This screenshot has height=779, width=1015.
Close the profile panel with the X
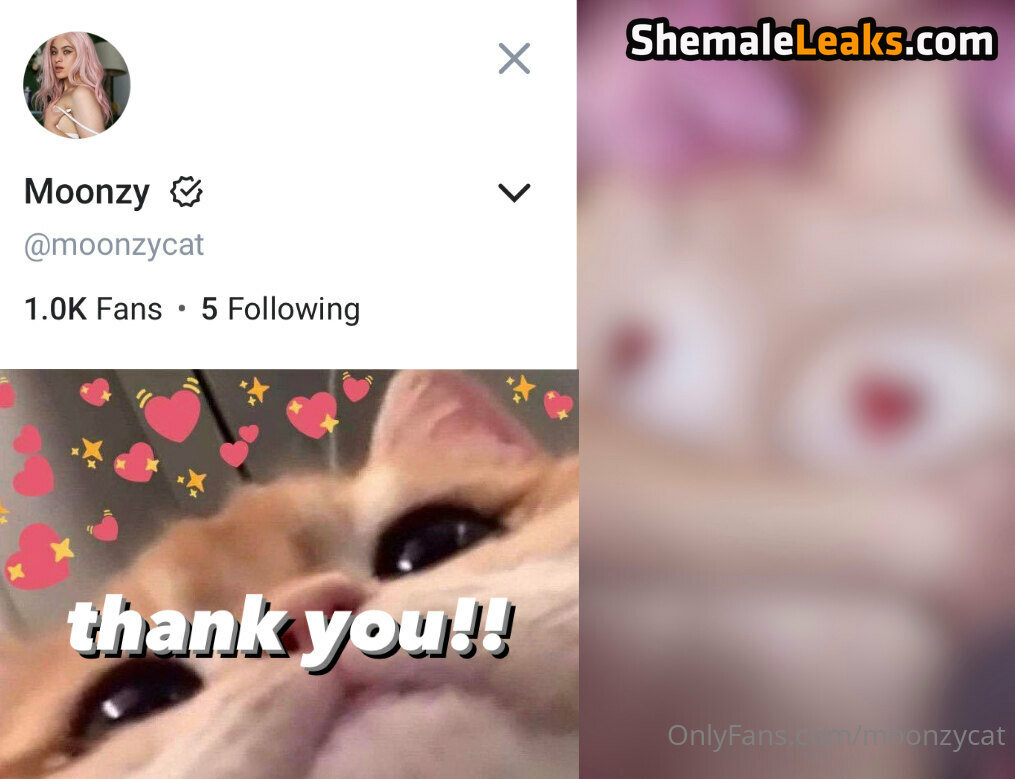click(515, 58)
